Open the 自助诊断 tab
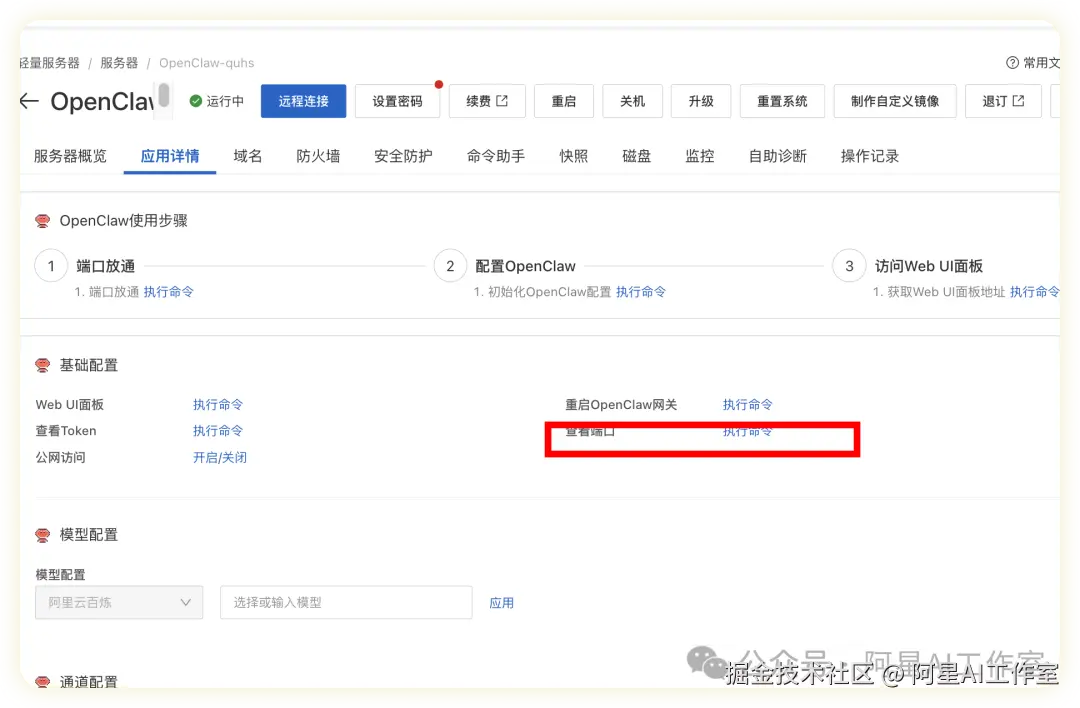1080x708 pixels. point(778,156)
